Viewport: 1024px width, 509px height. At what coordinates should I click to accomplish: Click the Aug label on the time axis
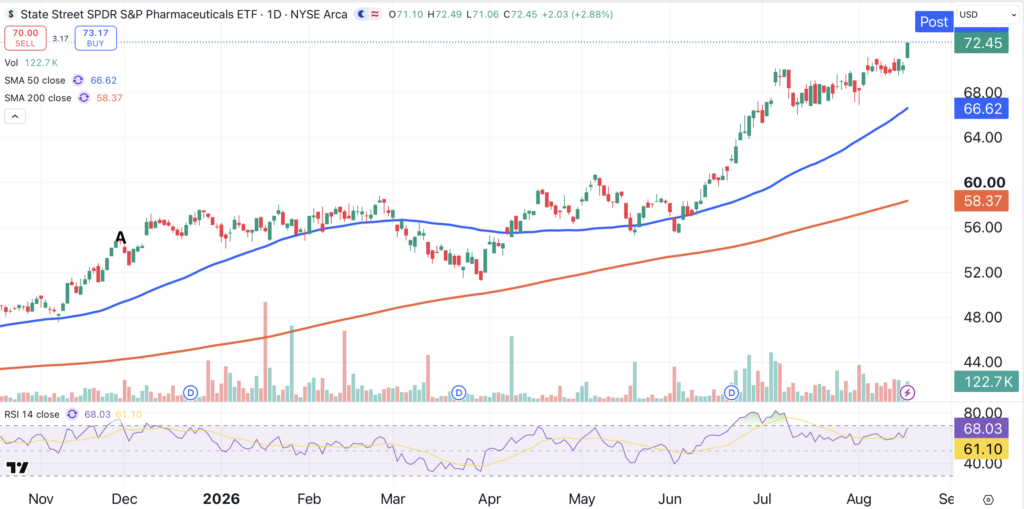(x=861, y=500)
